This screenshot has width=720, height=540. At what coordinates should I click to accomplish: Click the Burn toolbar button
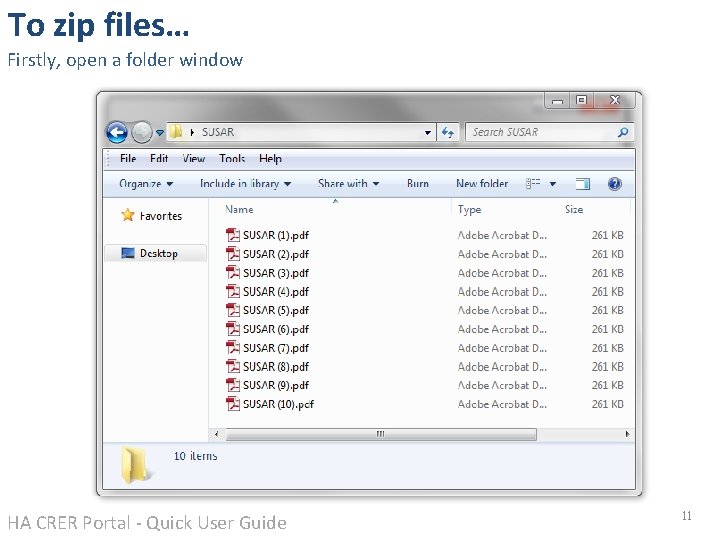point(417,184)
